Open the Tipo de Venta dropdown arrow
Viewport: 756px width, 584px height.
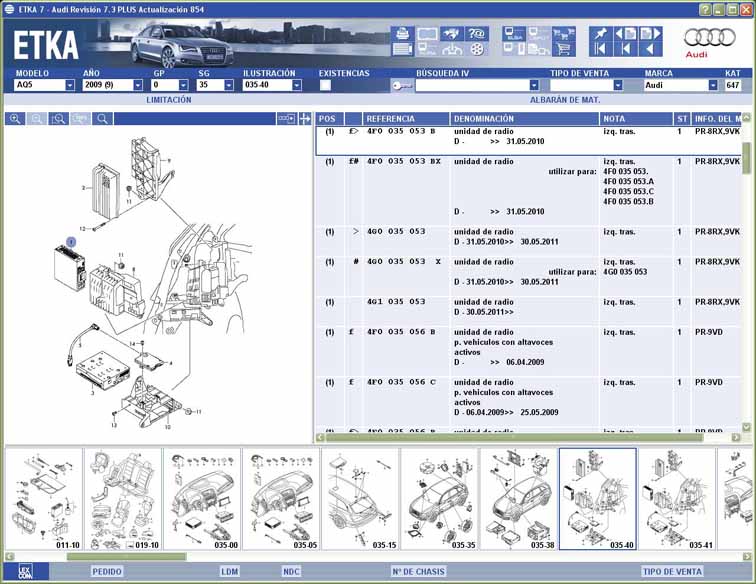coord(618,85)
